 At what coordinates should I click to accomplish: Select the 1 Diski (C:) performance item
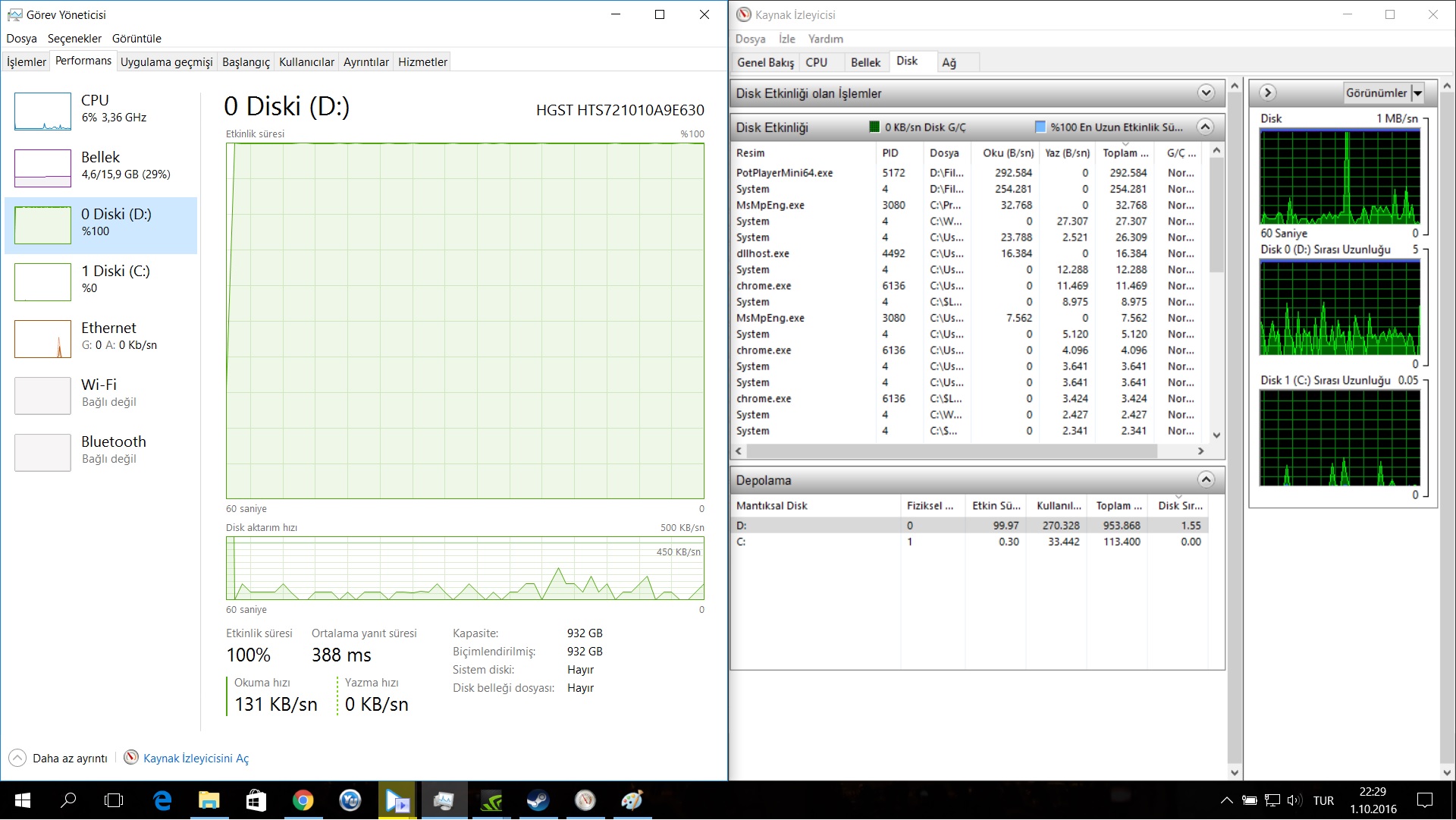point(101,279)
